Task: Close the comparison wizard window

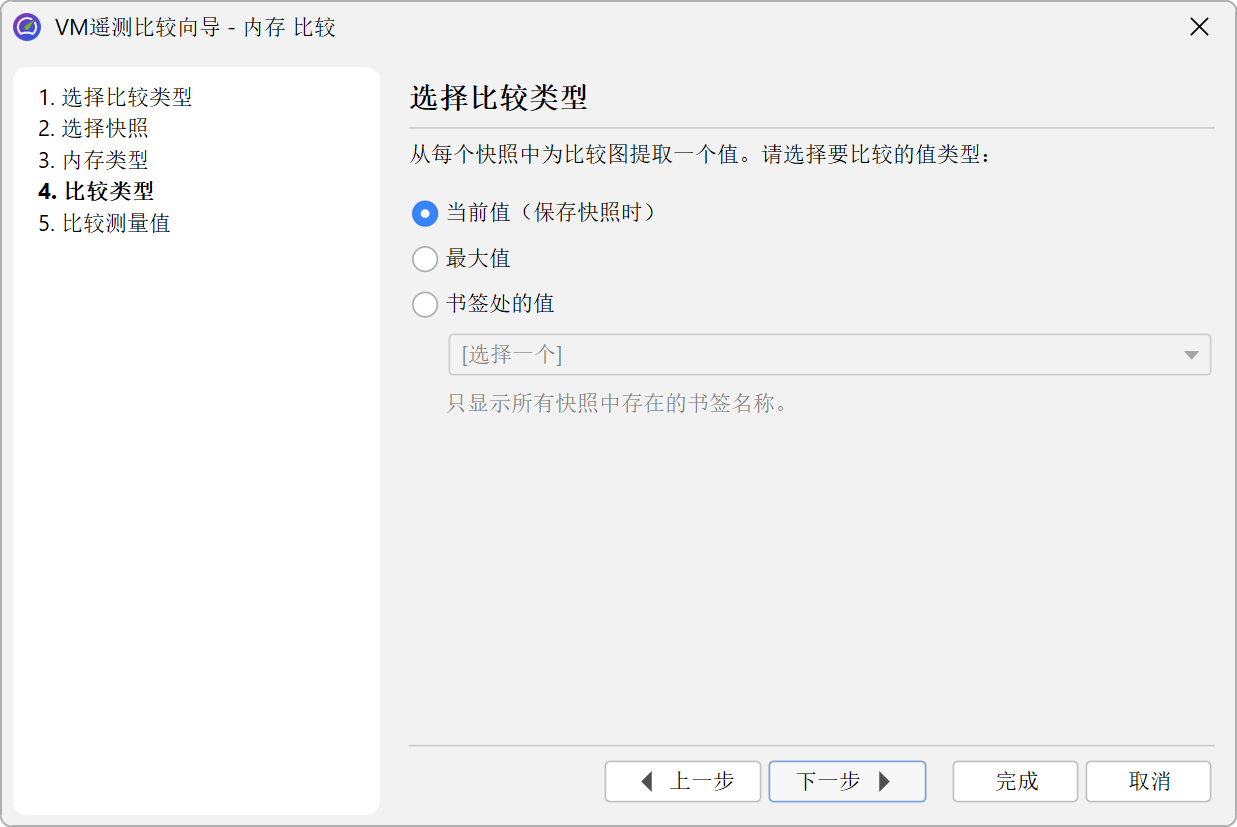Action: pyautogui.click(x=1199, y=27)
